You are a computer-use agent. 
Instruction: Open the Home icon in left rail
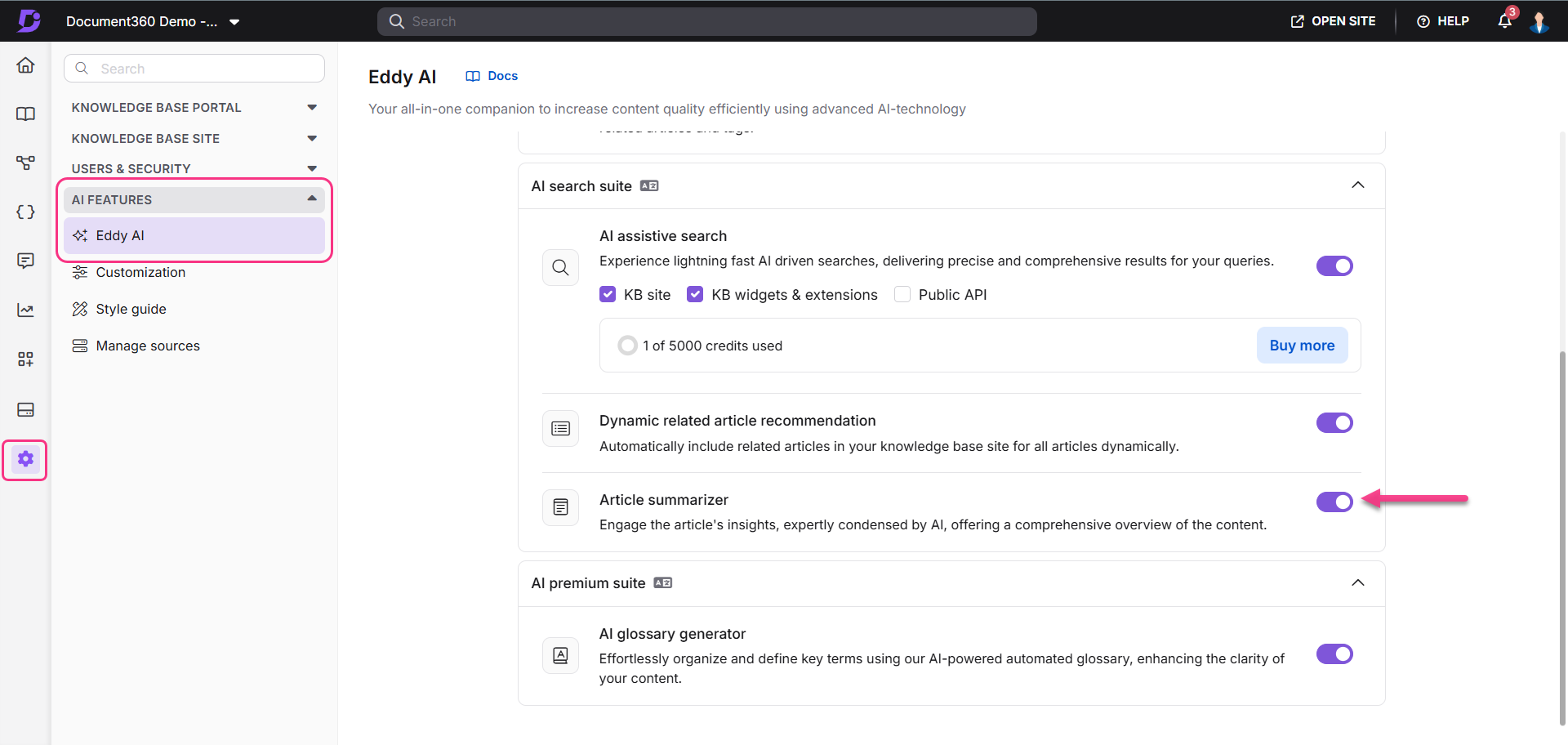coord(25,65)
